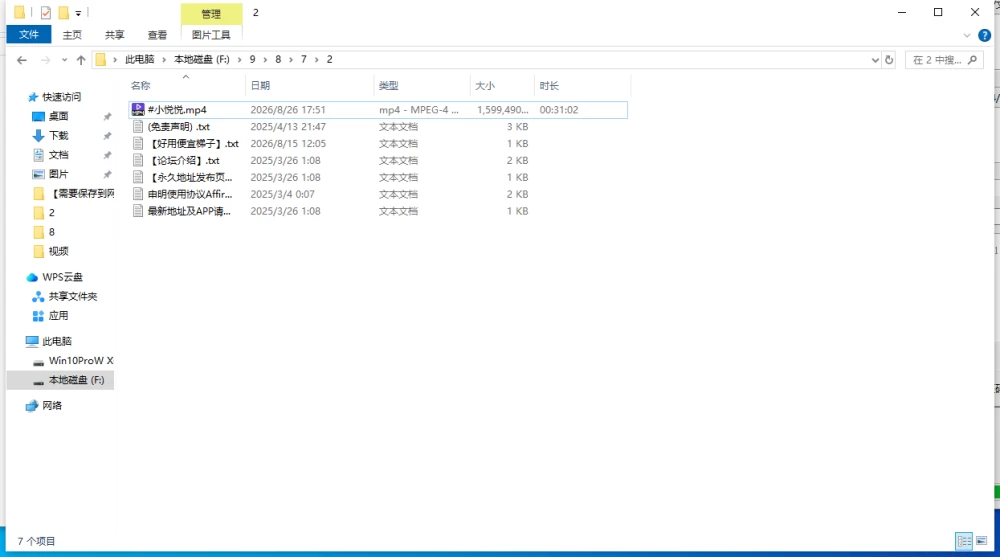This screenshot has width=1000, height=557.
Task: Expand the address bar history dropdown
Action: [x=874, y=60]
